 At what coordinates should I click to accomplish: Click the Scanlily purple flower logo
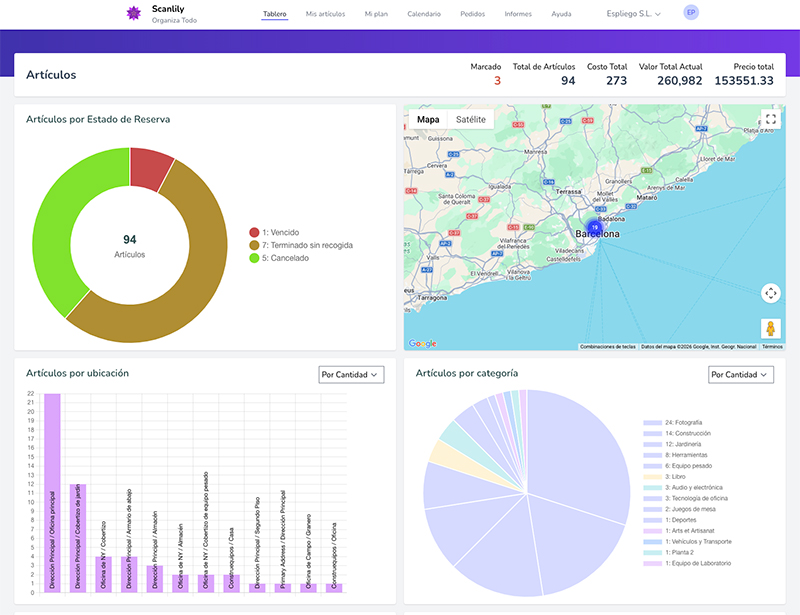(x=134, y=13)
